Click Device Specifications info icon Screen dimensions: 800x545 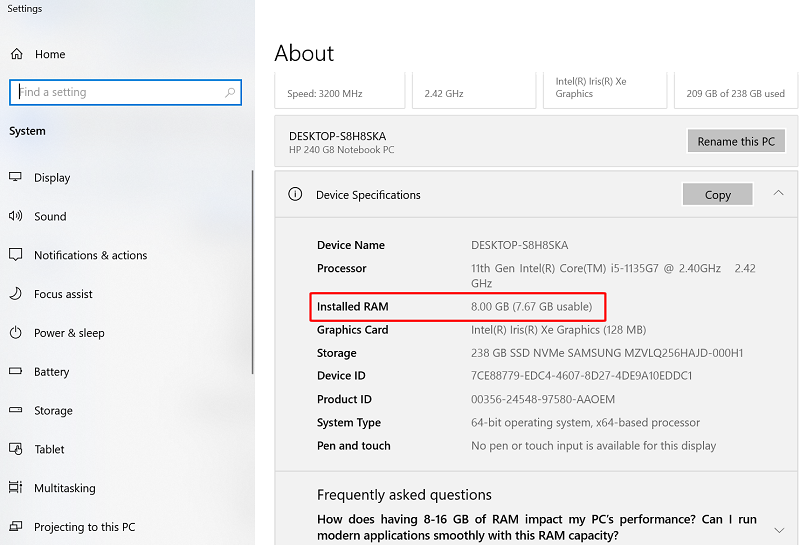click(295, 194)
